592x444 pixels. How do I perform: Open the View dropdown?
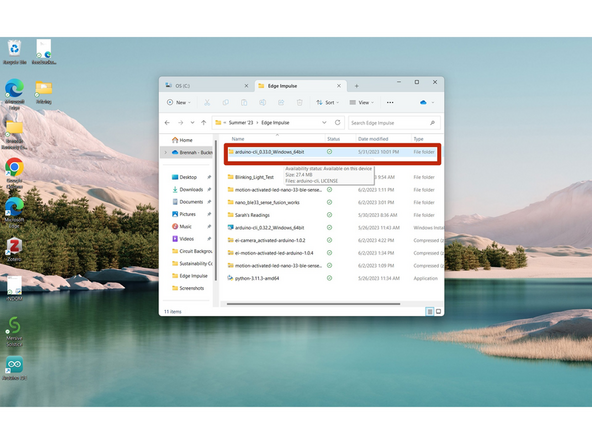point(361,102)
